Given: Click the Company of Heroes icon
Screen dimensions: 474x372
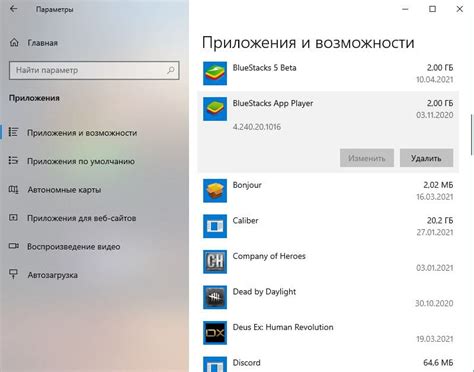Looking at the screenshot, I should tap(215, 262).
